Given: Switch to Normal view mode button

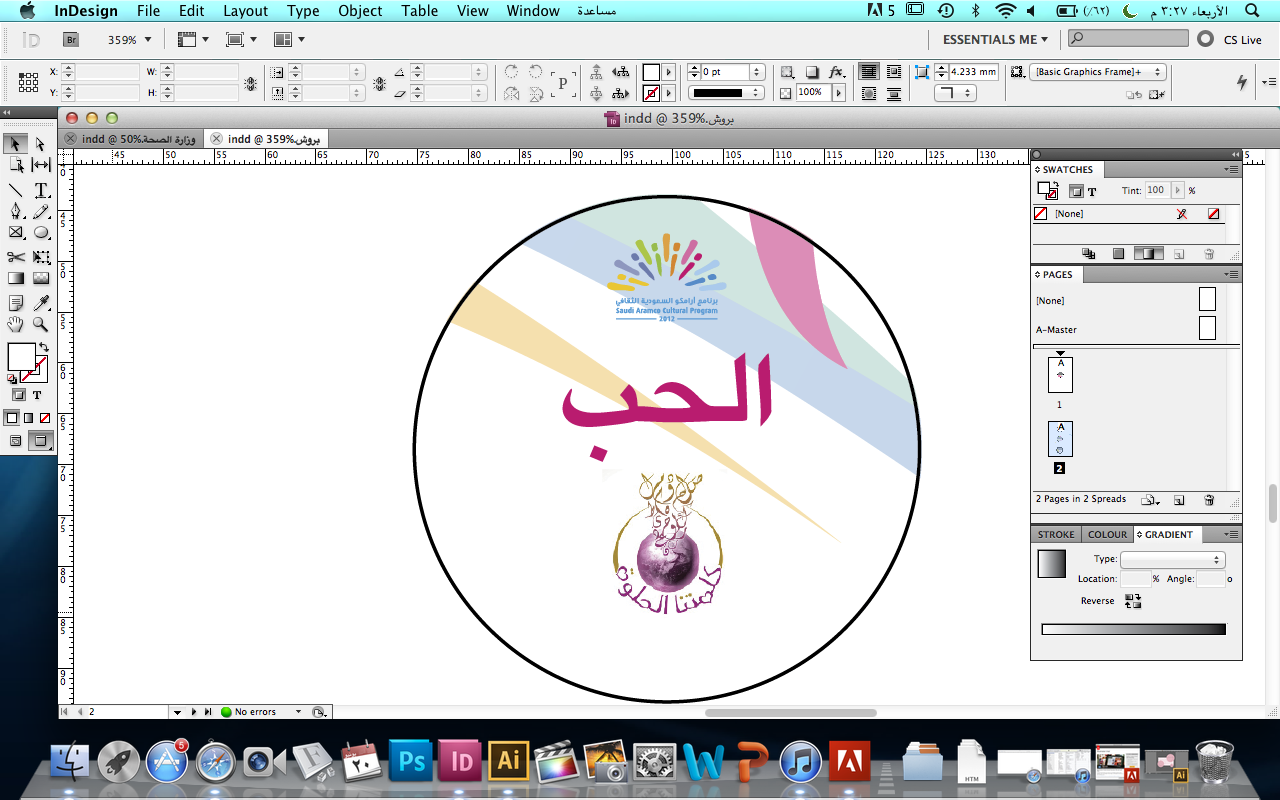Looking at the screenshot, I should [x=16, y=441].
